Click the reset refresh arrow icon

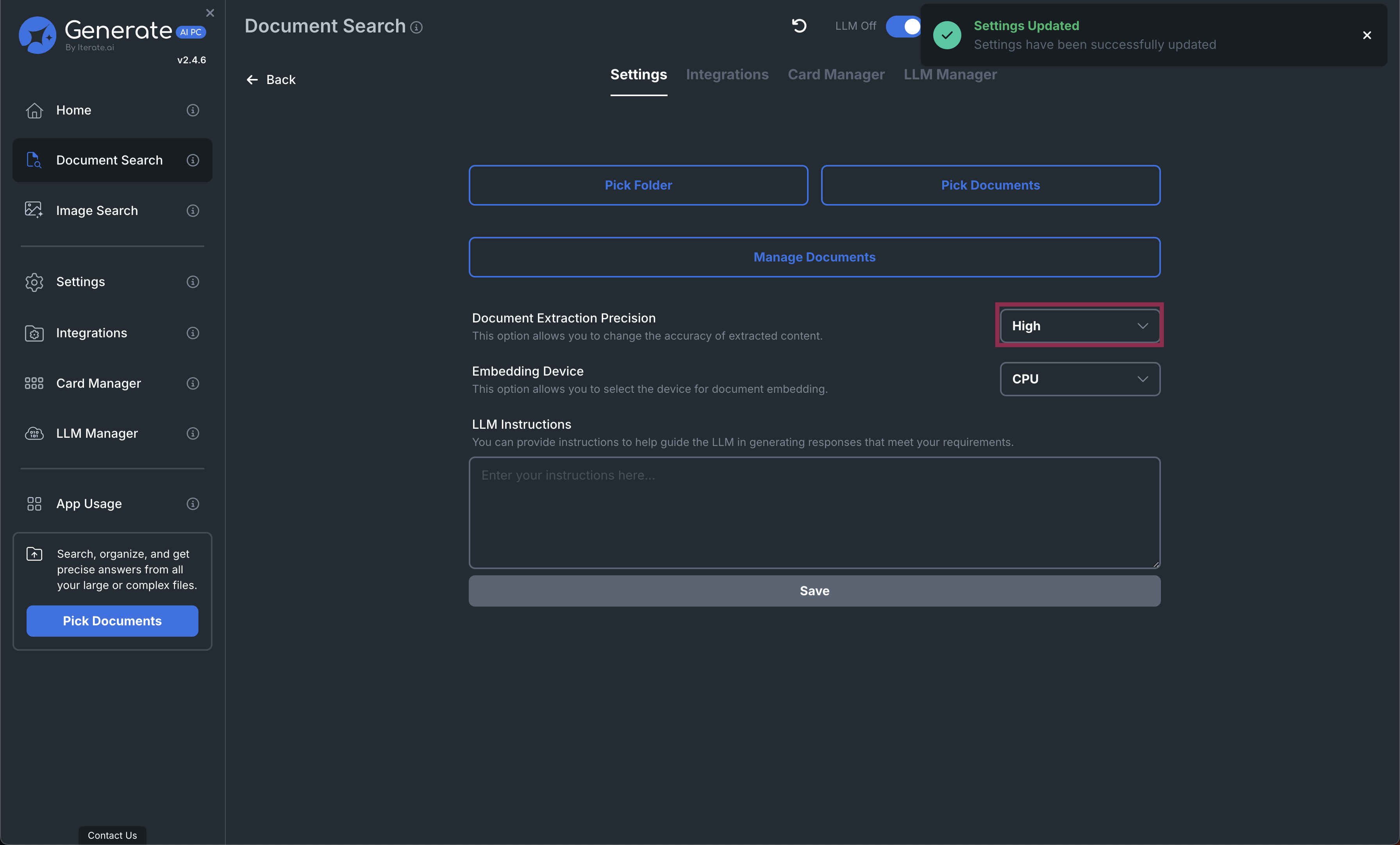799,26
